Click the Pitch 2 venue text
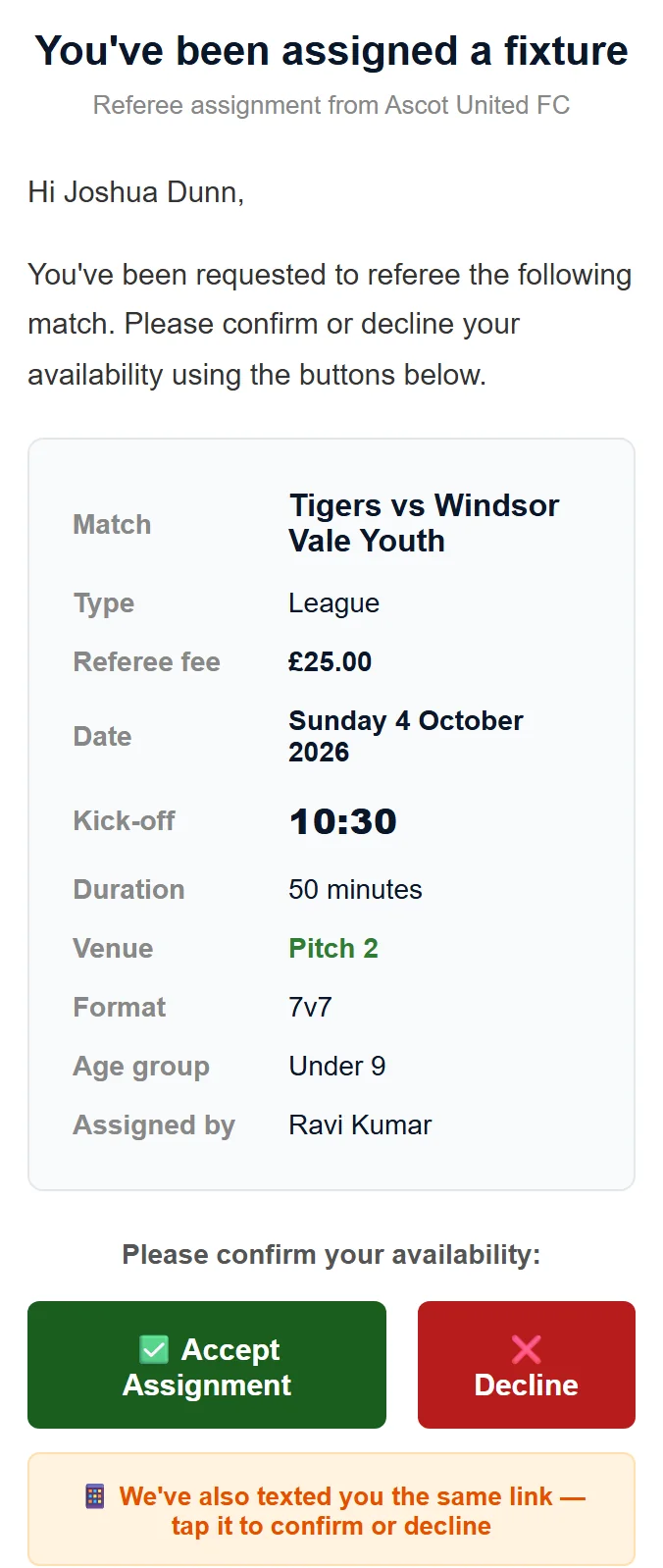This screenshot has height=1568, width=663. point(333,948)
